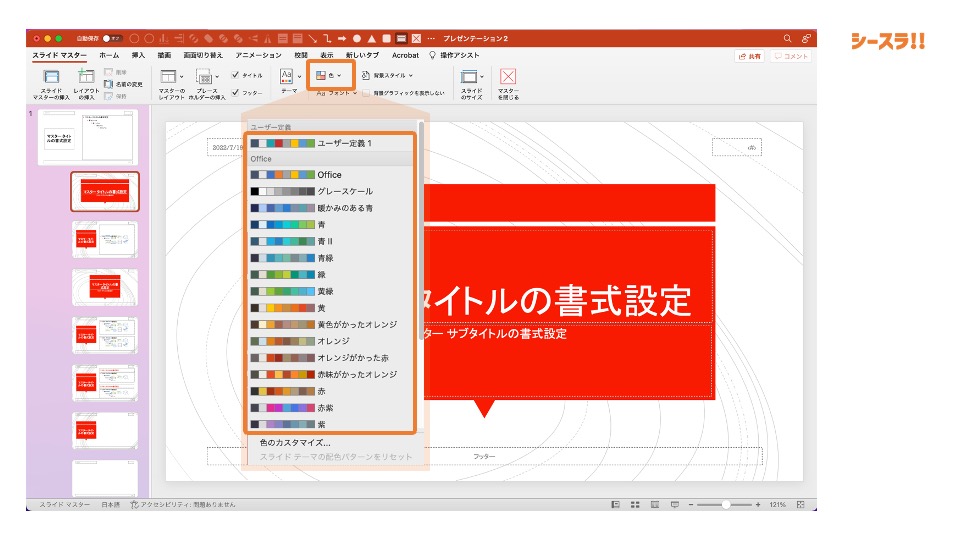This screenshot has height=540, width=960.
Task: Select the highlighted title layout thumbnail
Action: 105,192
